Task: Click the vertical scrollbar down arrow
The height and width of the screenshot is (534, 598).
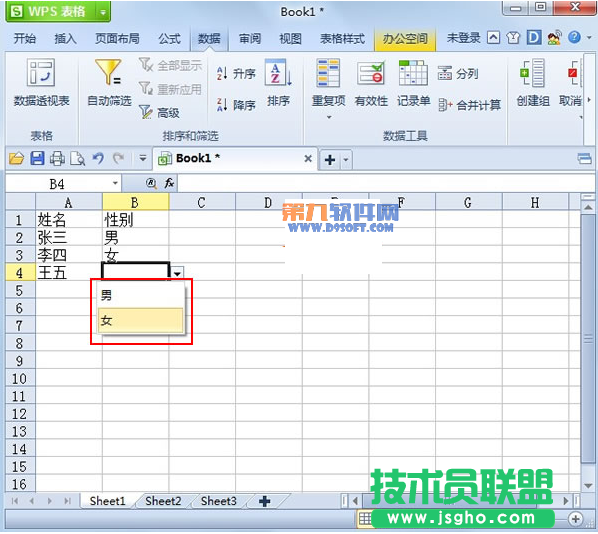Action: pos(588,486)
